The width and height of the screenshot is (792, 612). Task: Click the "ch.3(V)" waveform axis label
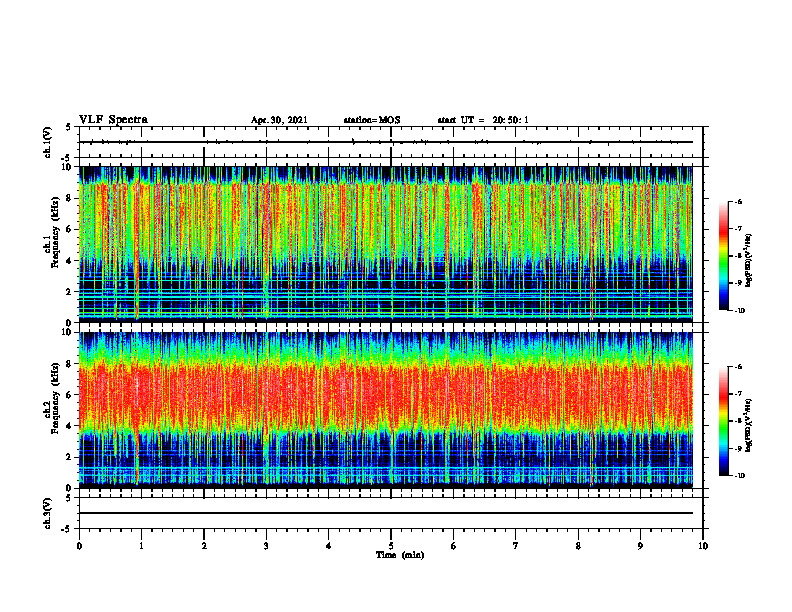[x=48, y=513]
